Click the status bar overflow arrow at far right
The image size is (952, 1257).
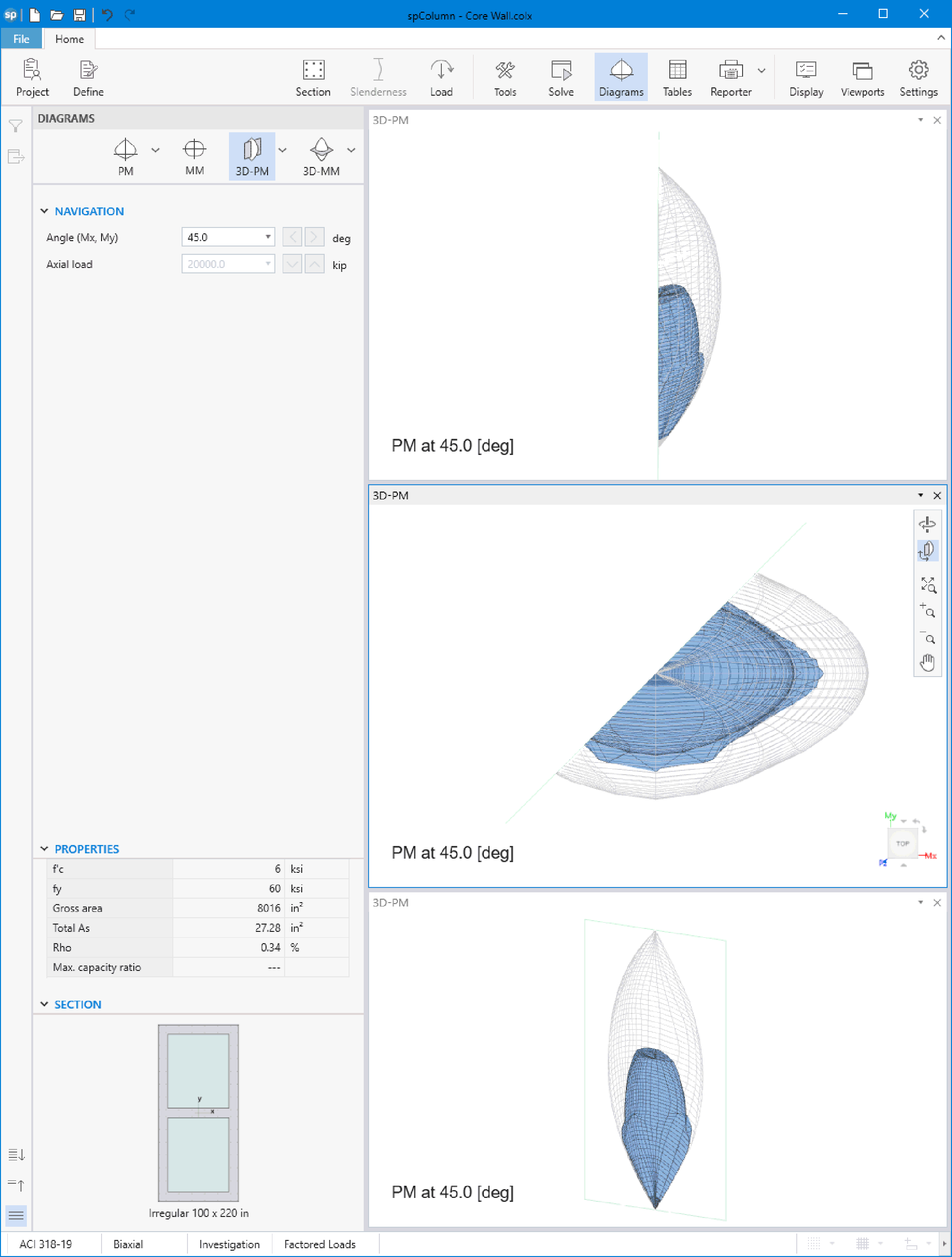[x=945, y=1244]
